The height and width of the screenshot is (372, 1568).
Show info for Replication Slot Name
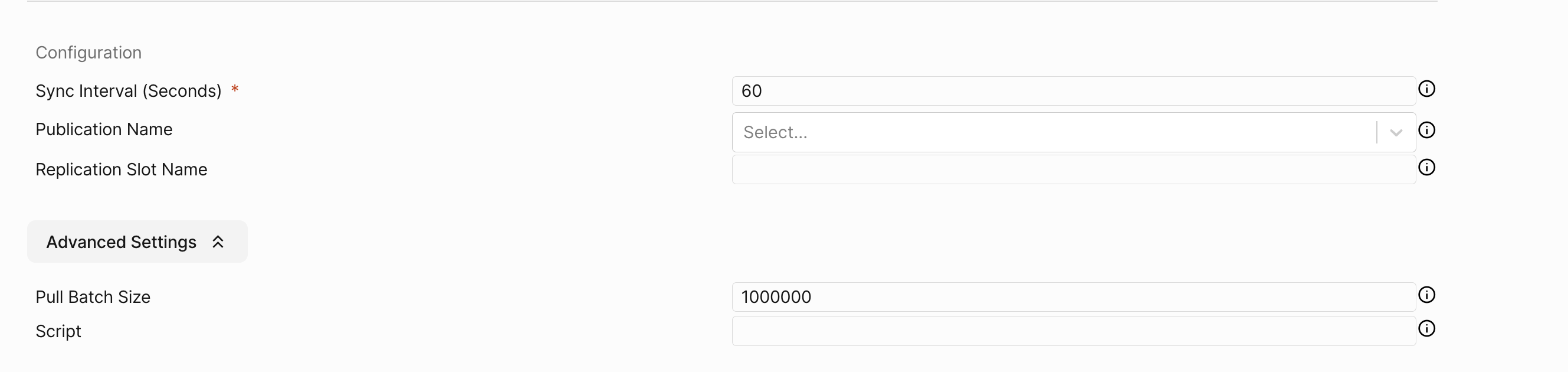pyautogui.click(x=1427, y=168)
